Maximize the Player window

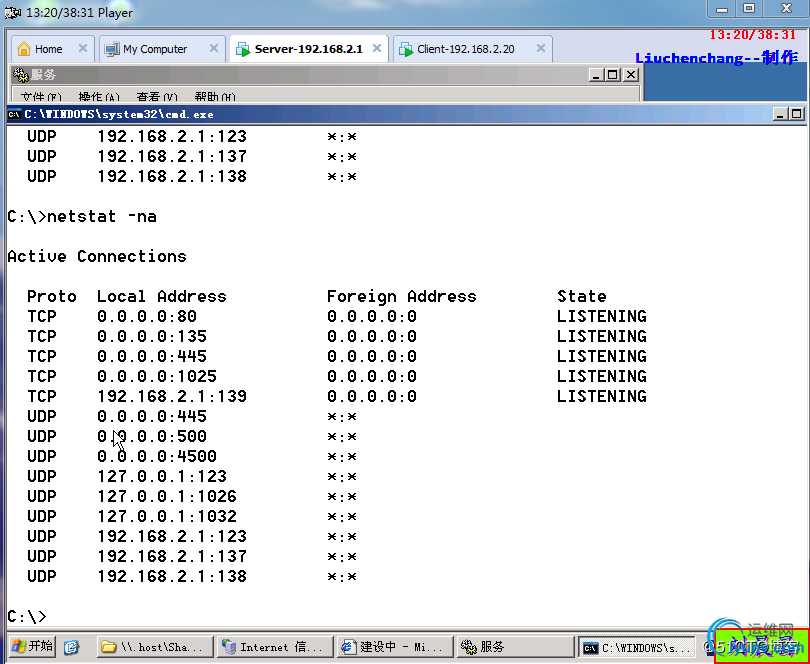pyautogui.click(x=749, y=9)
